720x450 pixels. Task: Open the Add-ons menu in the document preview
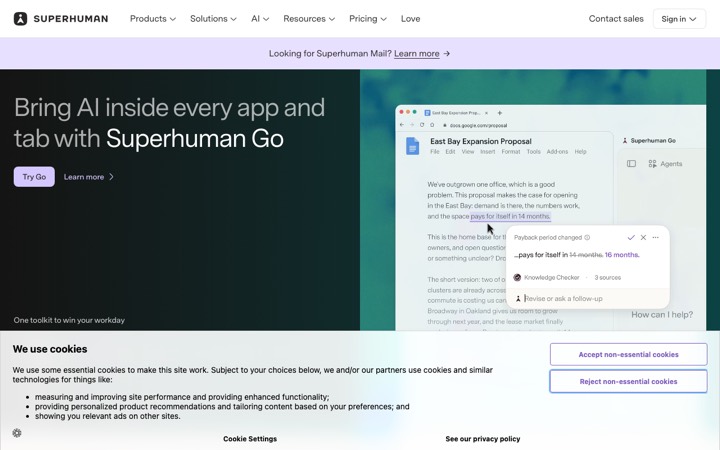click(557, 152)
